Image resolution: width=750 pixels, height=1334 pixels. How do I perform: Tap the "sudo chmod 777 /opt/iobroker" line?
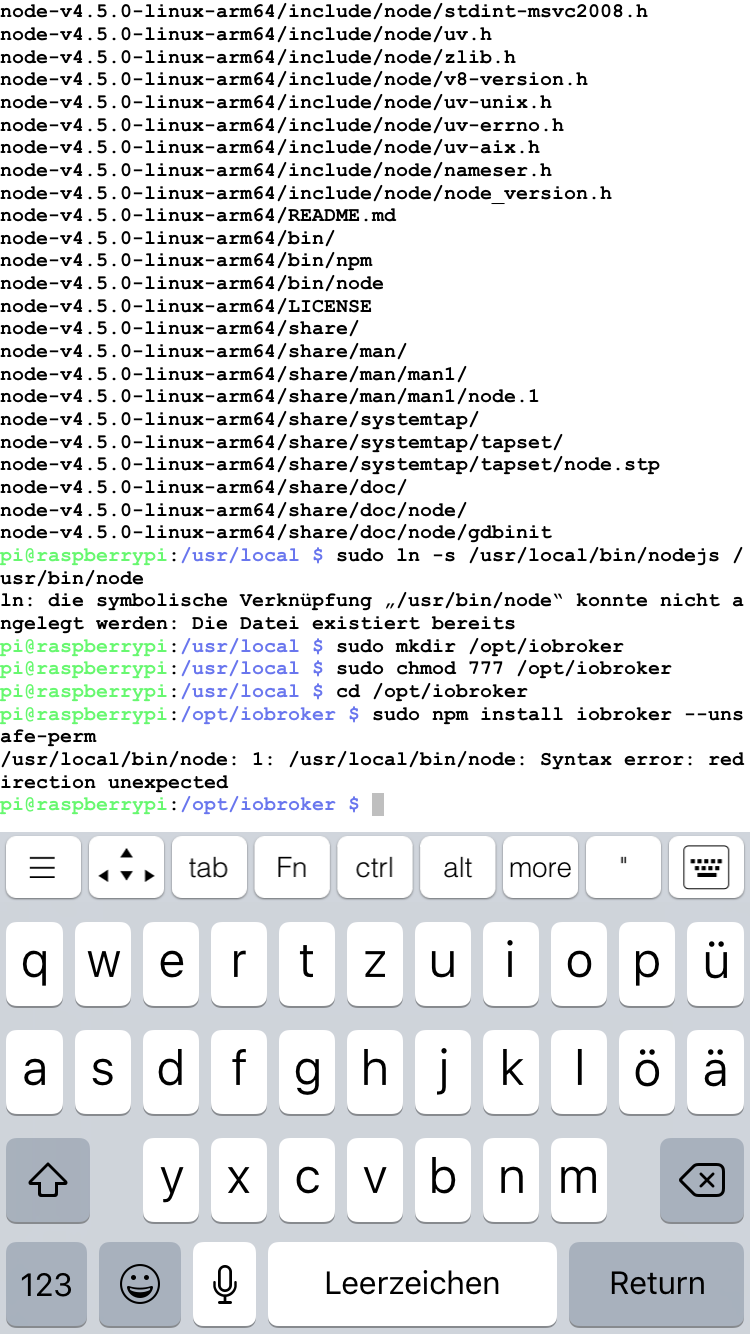(x=336, y=668)
